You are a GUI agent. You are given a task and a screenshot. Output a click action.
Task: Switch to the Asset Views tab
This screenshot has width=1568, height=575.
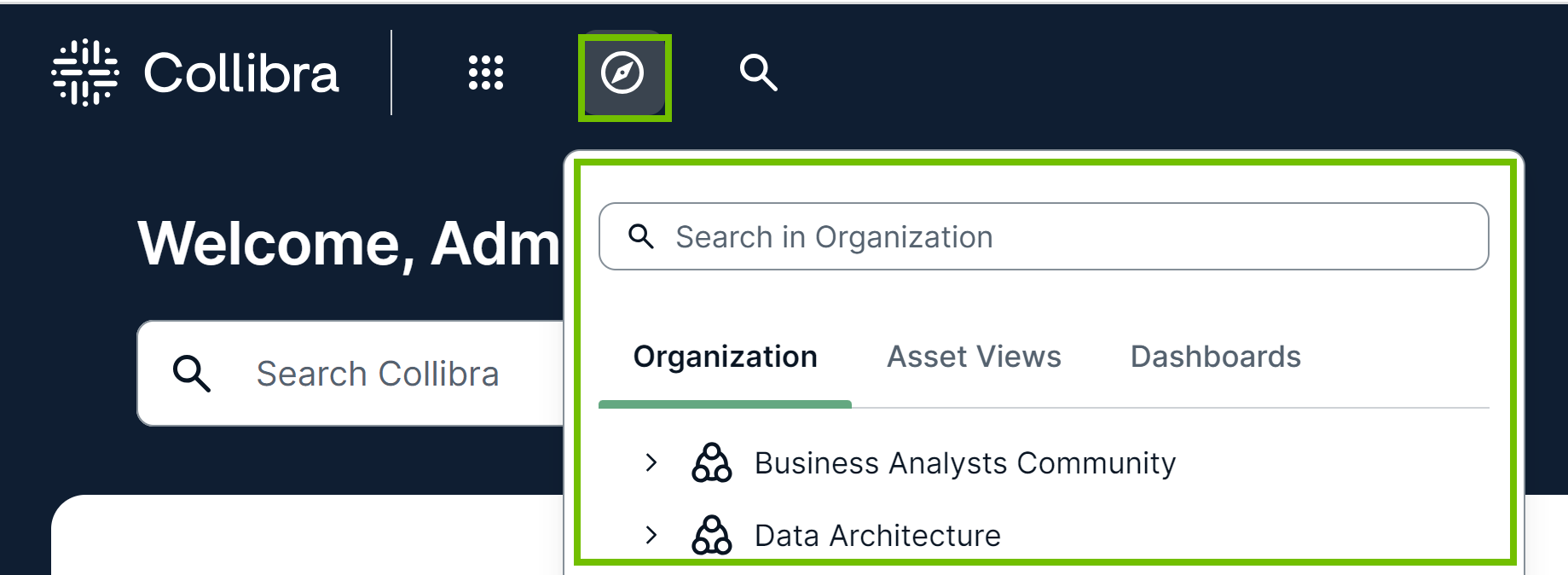(x=974, y=357)
